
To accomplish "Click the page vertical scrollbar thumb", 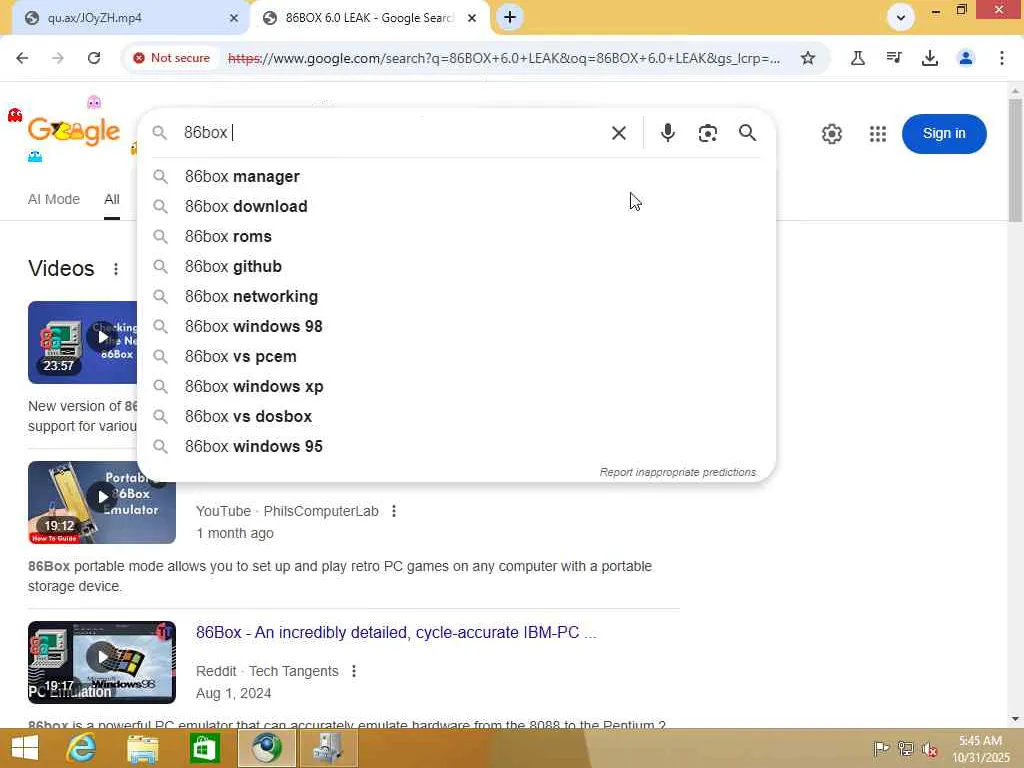I will click(x=1015, y=160).
